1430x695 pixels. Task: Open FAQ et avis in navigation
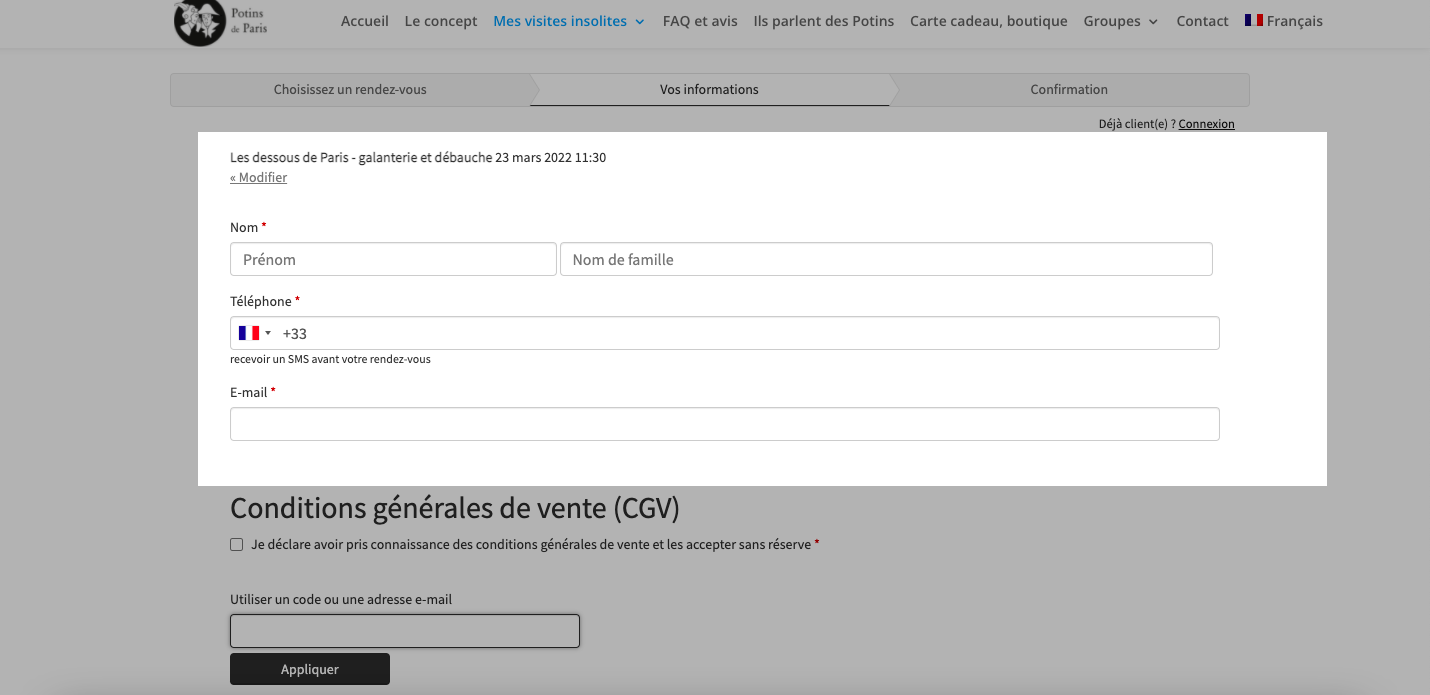click(700, 21)
